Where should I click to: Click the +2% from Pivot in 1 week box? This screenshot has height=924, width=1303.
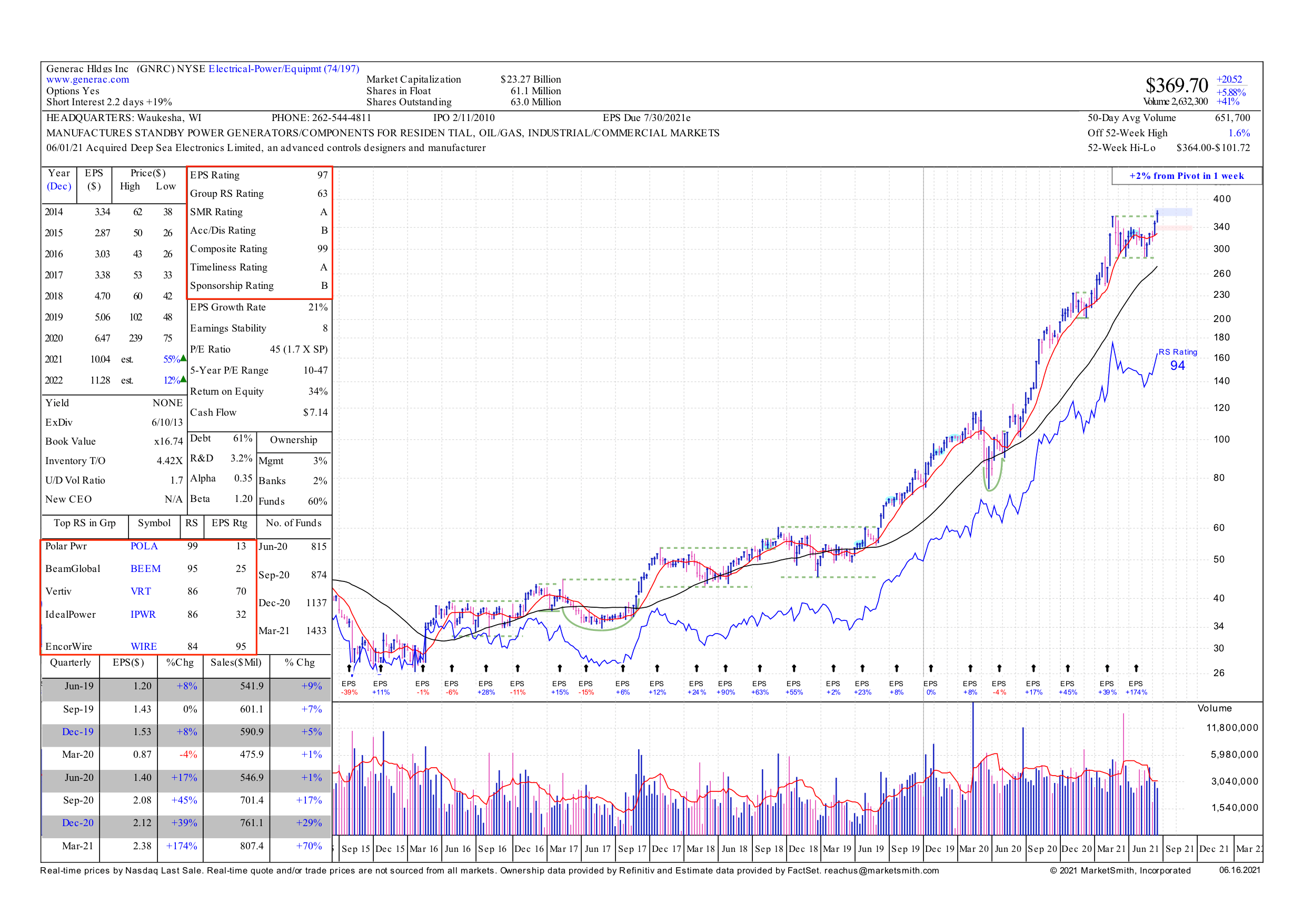[1185, 176]
